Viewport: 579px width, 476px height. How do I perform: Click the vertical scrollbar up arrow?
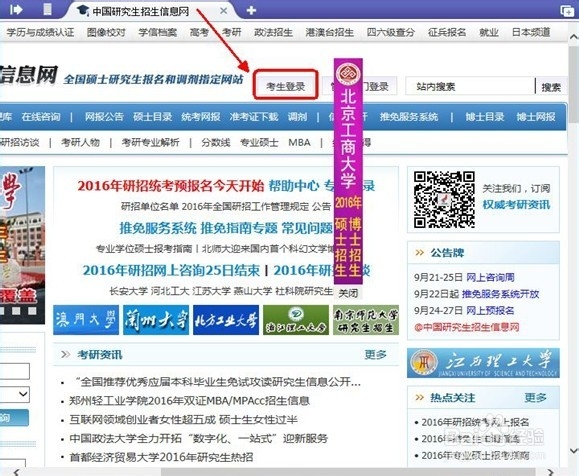click(x=574, y=37)
